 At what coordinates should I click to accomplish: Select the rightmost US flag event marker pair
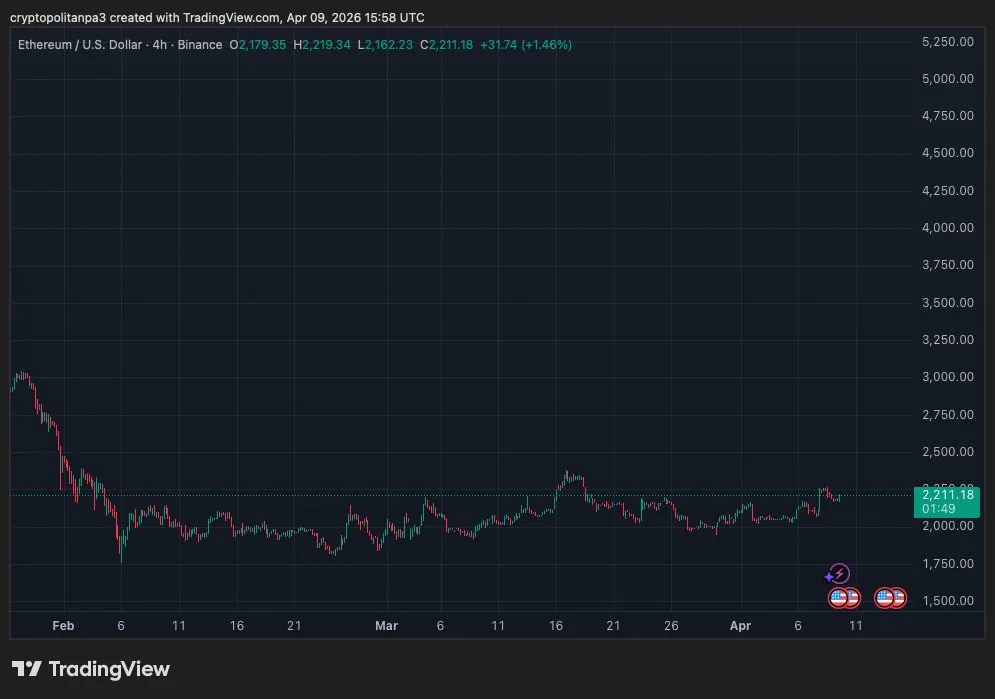(x=889, y=597)
